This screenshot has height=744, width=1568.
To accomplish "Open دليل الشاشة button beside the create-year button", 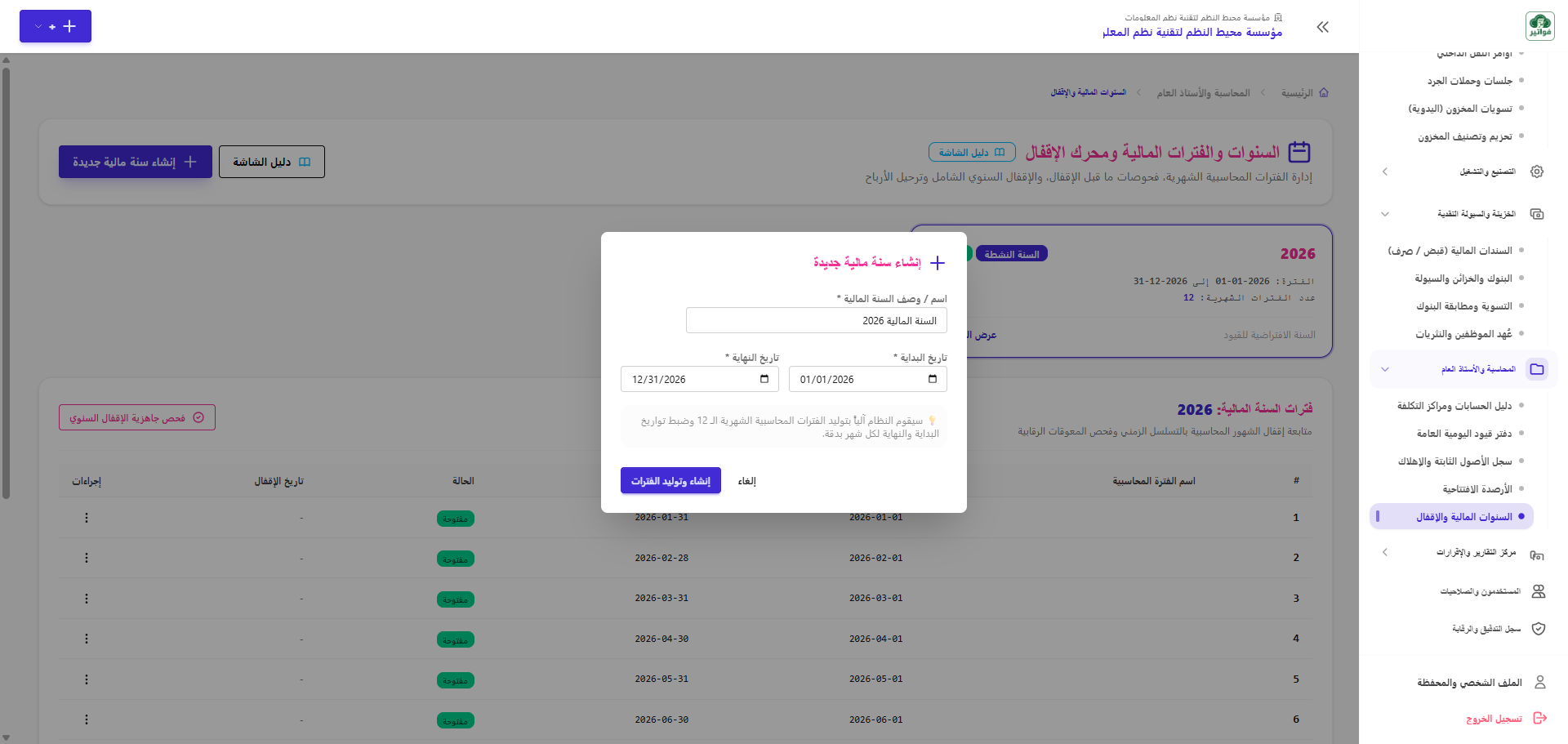I will [272, 162].
